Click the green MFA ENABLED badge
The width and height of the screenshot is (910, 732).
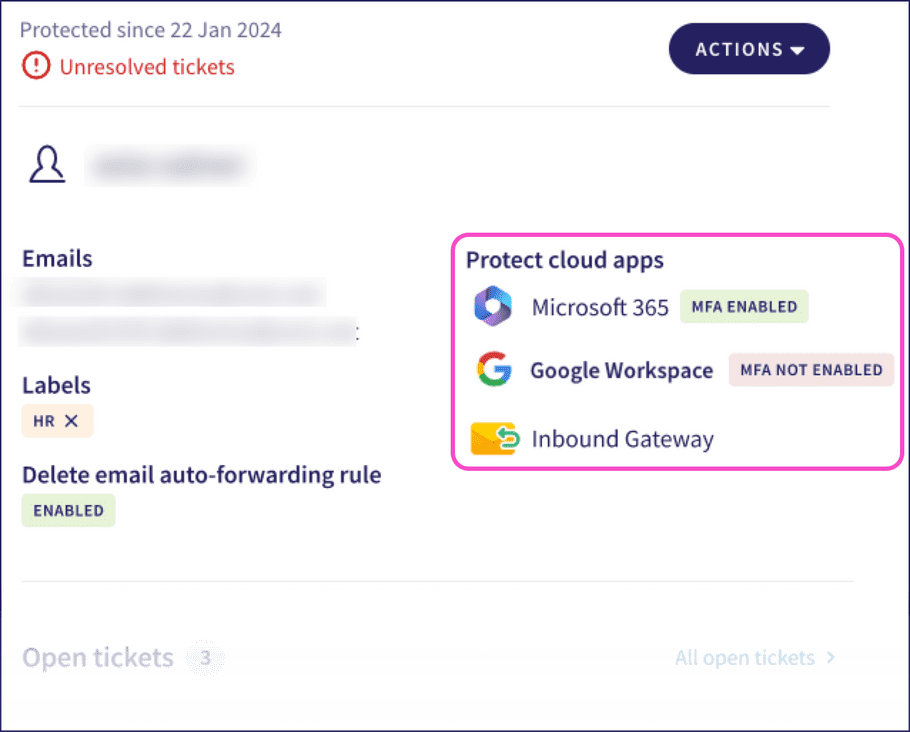[744, 307]
